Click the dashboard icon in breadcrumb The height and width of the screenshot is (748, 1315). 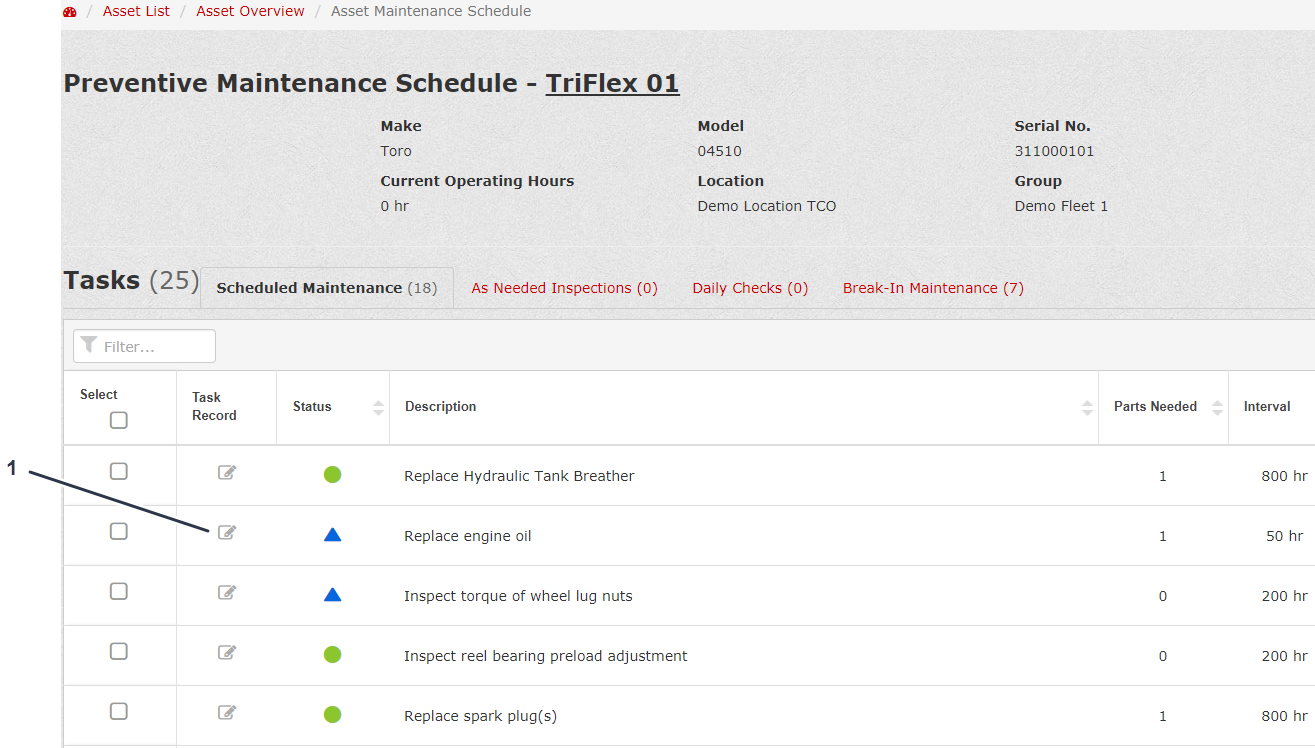[69, 12]
